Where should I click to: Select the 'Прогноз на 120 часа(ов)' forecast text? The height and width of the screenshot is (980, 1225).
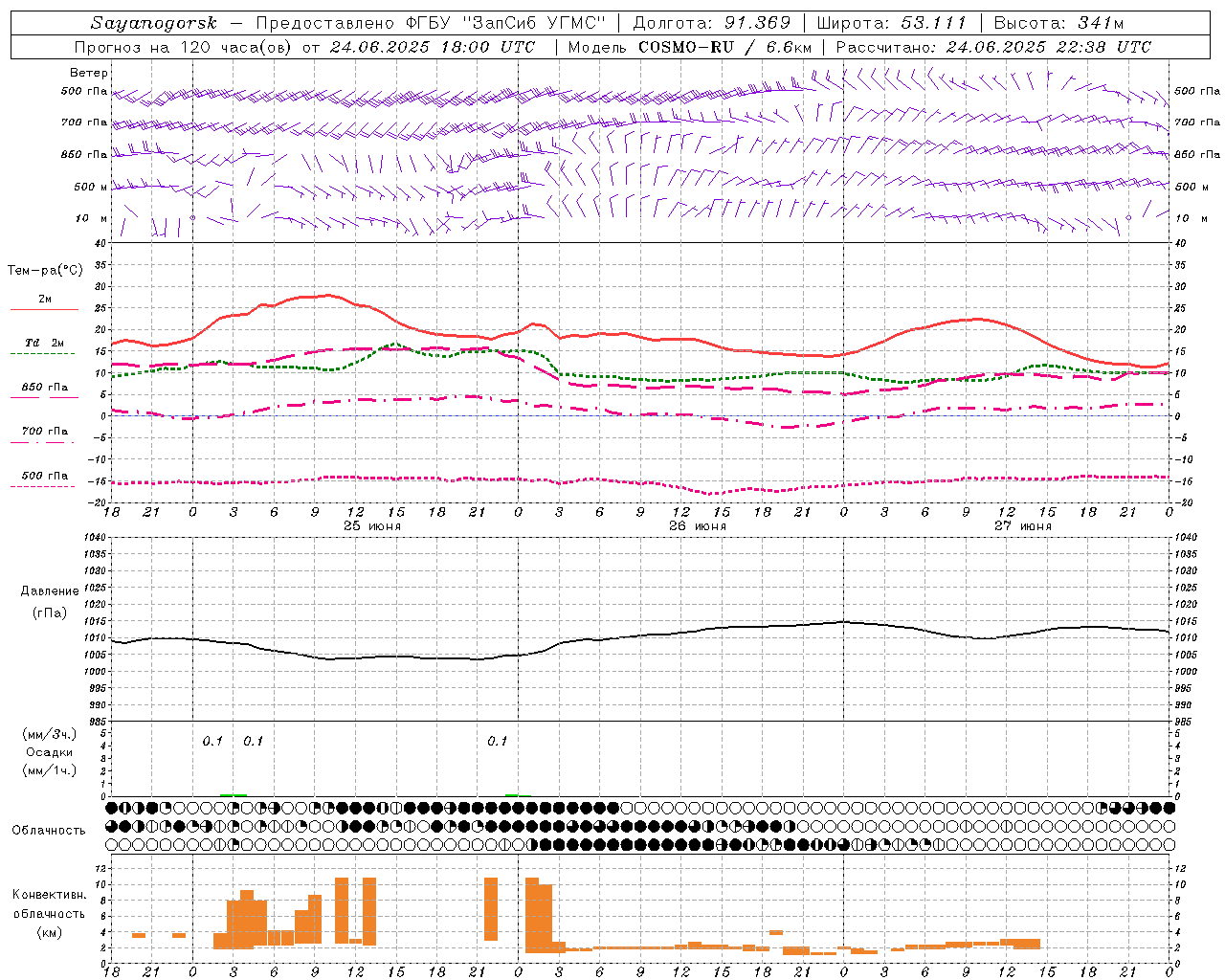[x=184, y=47]
